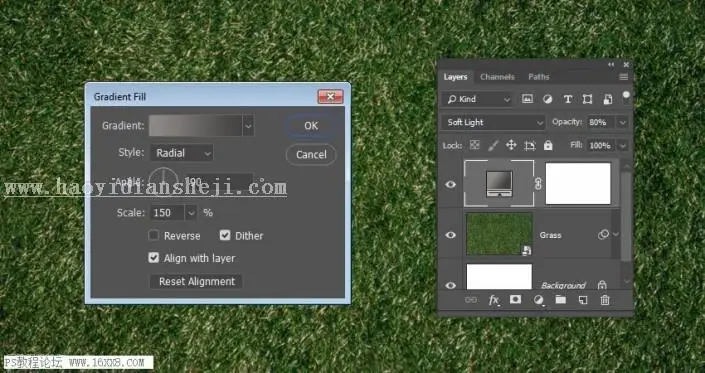Switch to the Channels tab
This screenshot has height=373, width=705.
click(497, 77)
